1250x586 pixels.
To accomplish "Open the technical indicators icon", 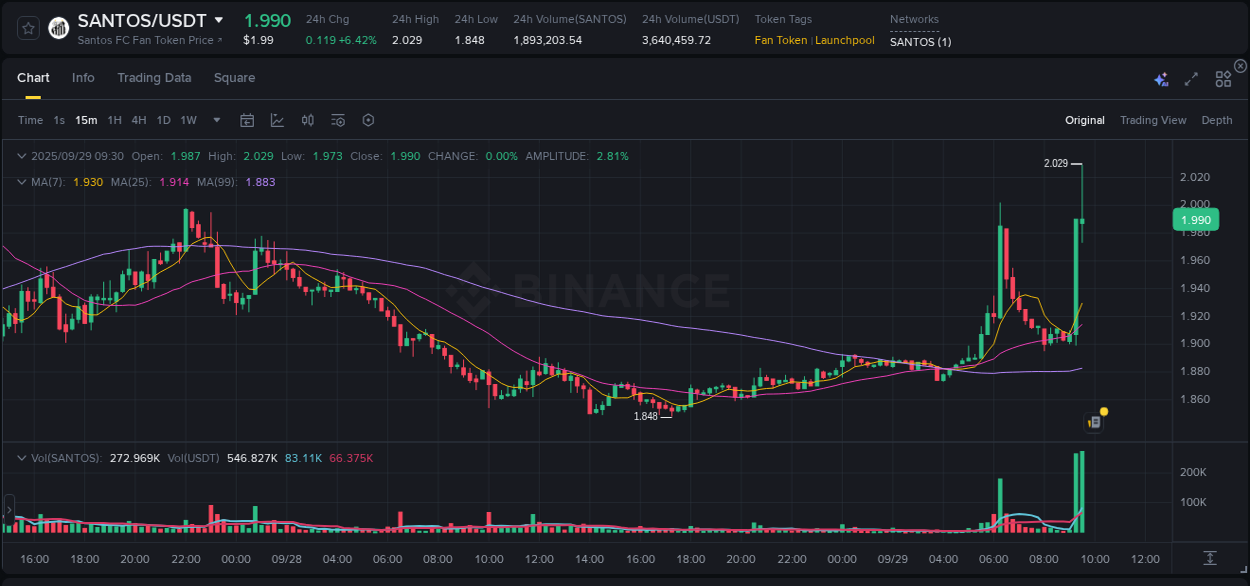I will (307, 120).
